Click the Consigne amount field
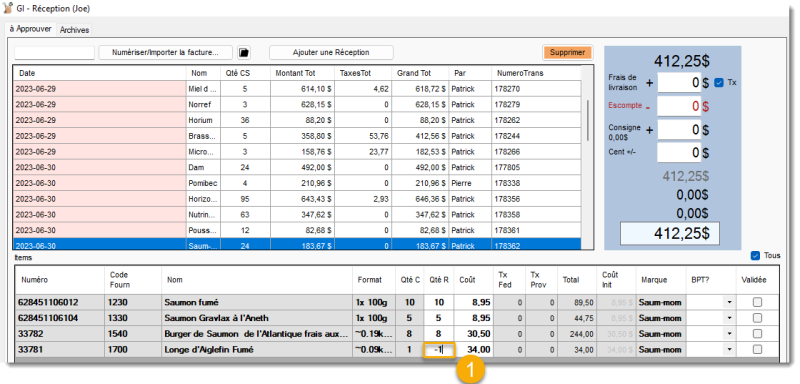Viewport: 800px width, 384px height. pos(679,130)
